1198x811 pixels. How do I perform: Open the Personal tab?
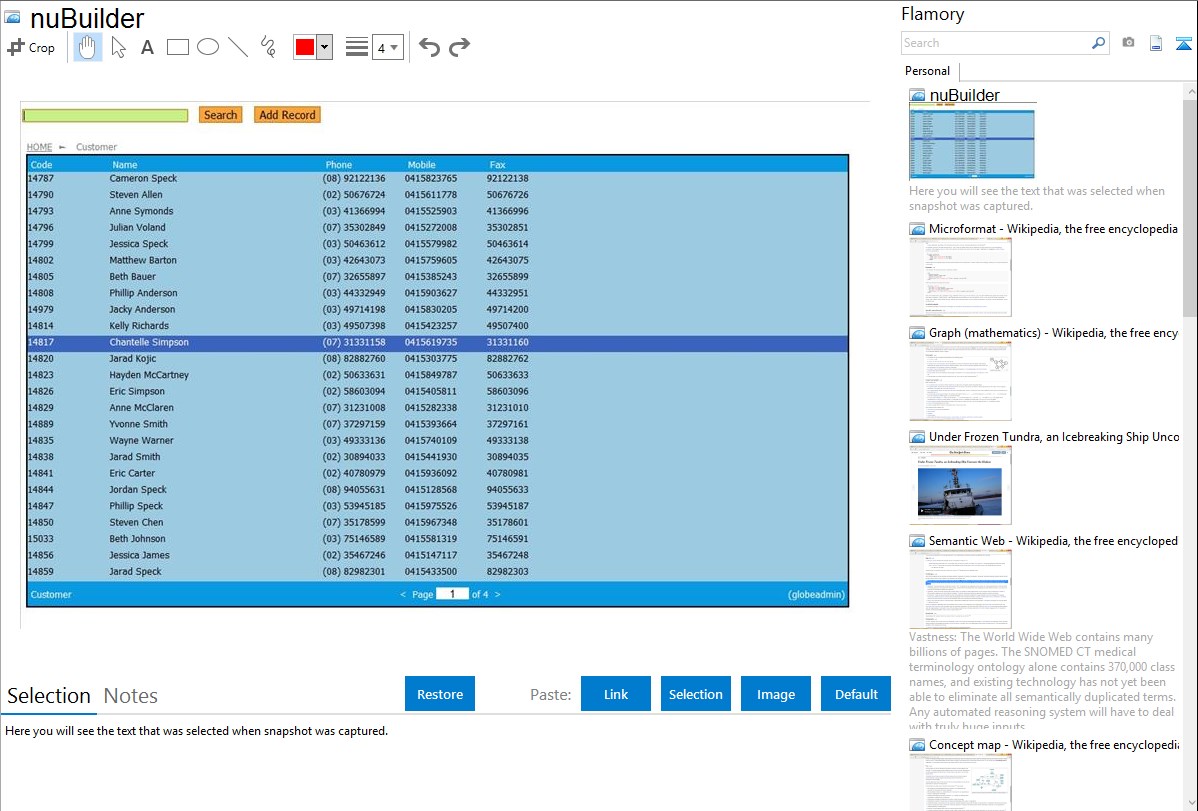point(927,71)
